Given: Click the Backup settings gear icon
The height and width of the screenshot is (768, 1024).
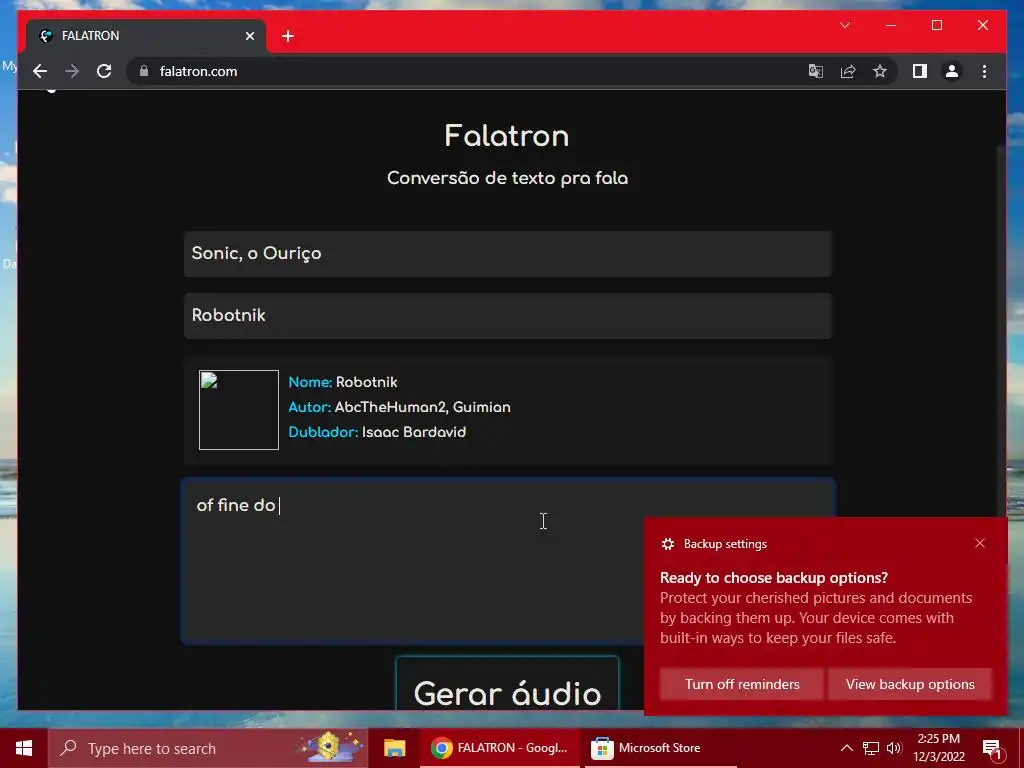Looking at the screenshot, I should coord(667,543).
